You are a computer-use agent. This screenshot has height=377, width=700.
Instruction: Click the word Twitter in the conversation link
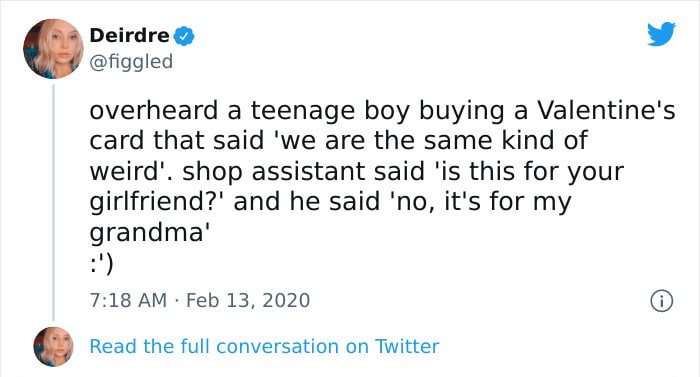(407, 347)
